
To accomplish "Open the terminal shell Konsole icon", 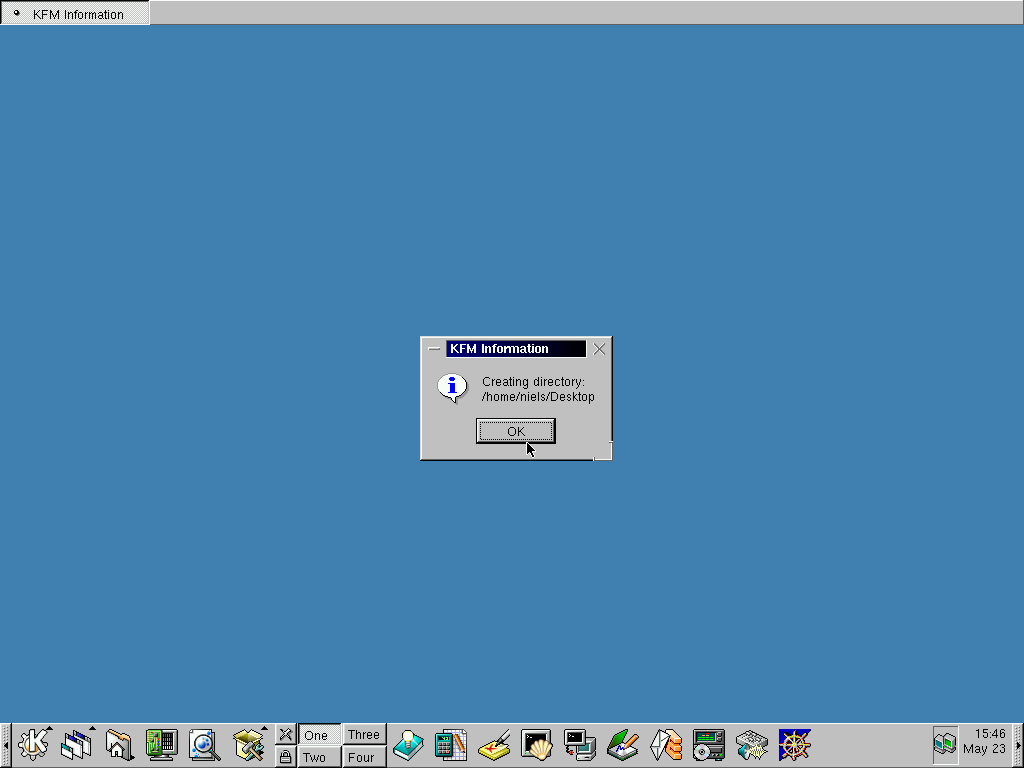I will click(537, 745).
